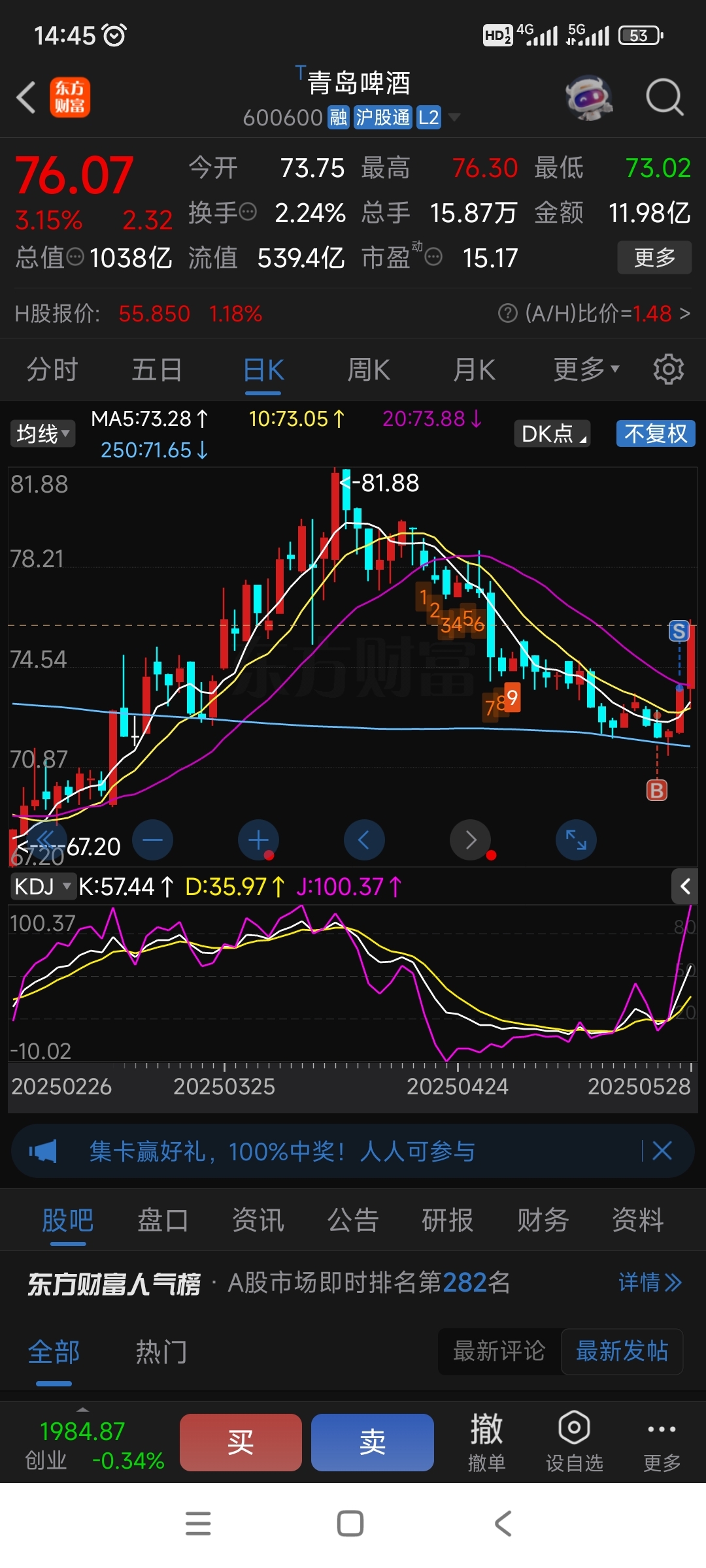Switch to 财务 tab
The height and width of the screenshot is (1568, 706).
point(543,1220)
